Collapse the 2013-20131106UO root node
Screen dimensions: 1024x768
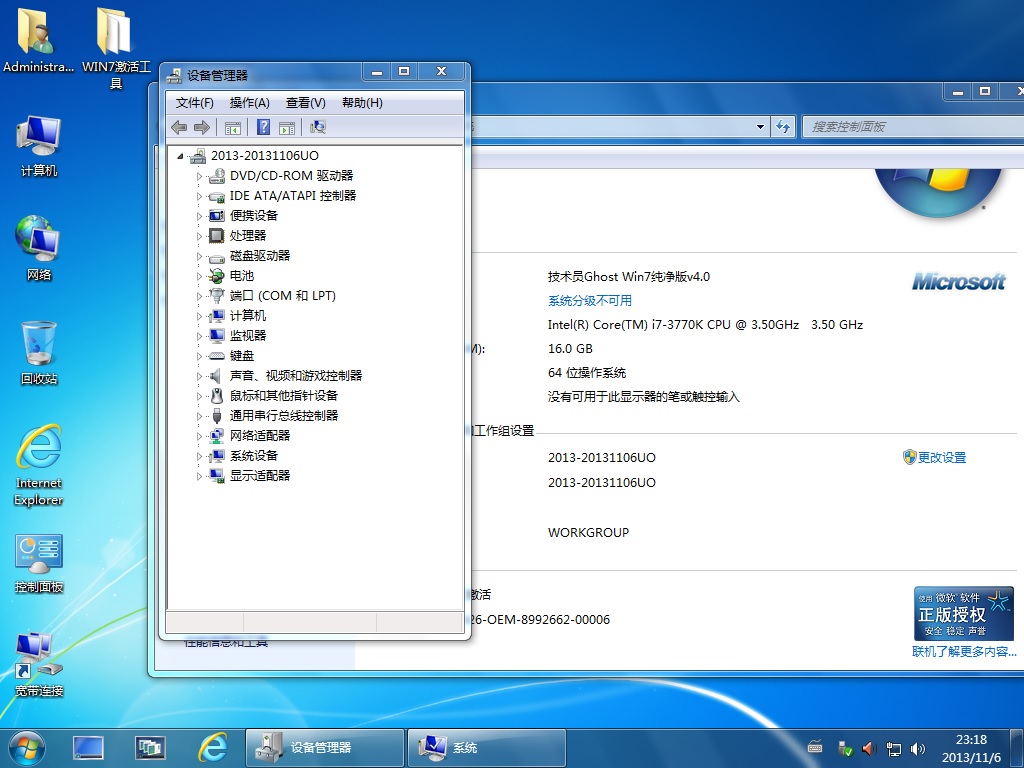click(180, 156)
